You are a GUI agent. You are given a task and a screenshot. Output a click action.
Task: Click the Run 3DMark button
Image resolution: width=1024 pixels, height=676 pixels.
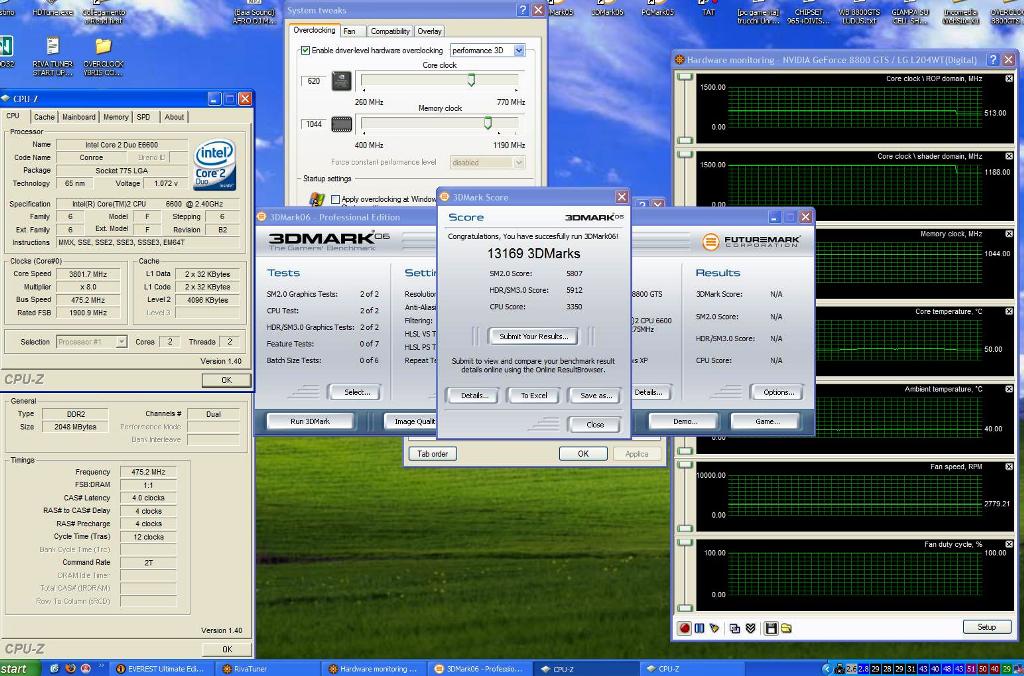(x=310, y=421)
